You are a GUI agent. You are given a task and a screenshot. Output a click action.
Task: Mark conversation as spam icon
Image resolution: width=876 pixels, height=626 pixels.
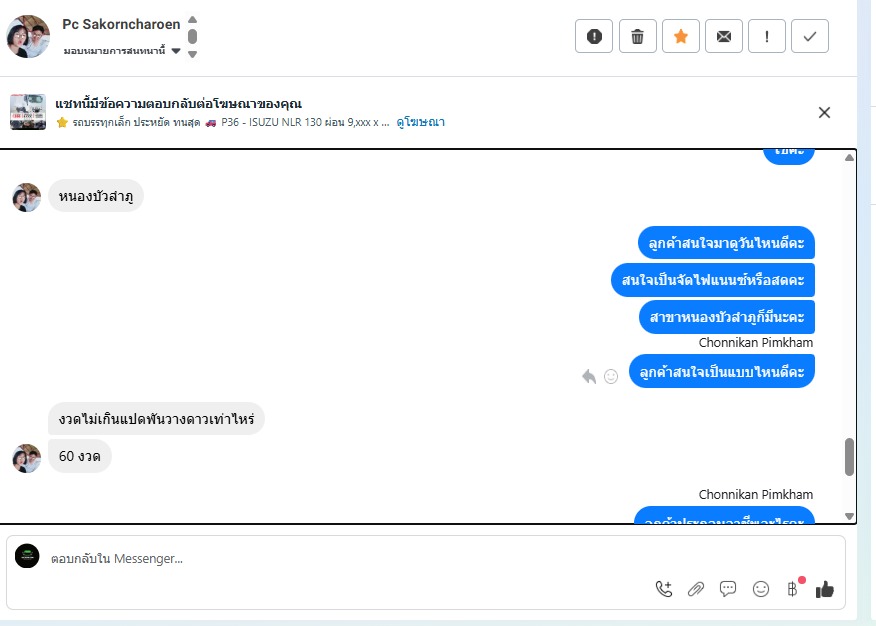coord(594,36)
